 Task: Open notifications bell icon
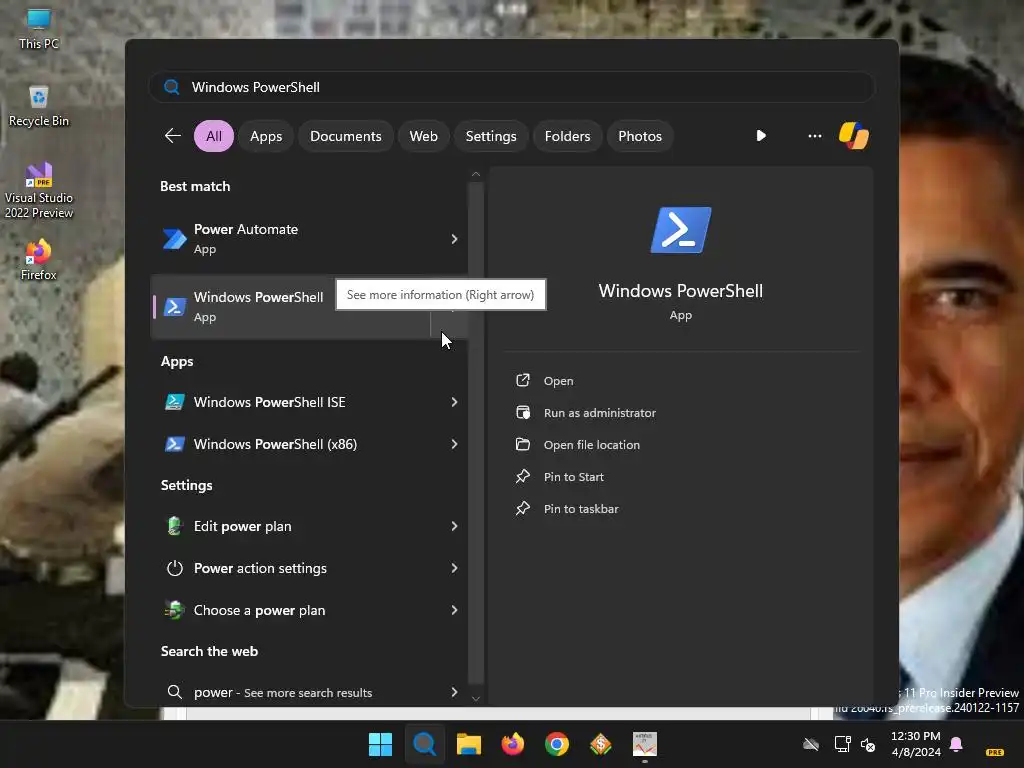point(956,744)
